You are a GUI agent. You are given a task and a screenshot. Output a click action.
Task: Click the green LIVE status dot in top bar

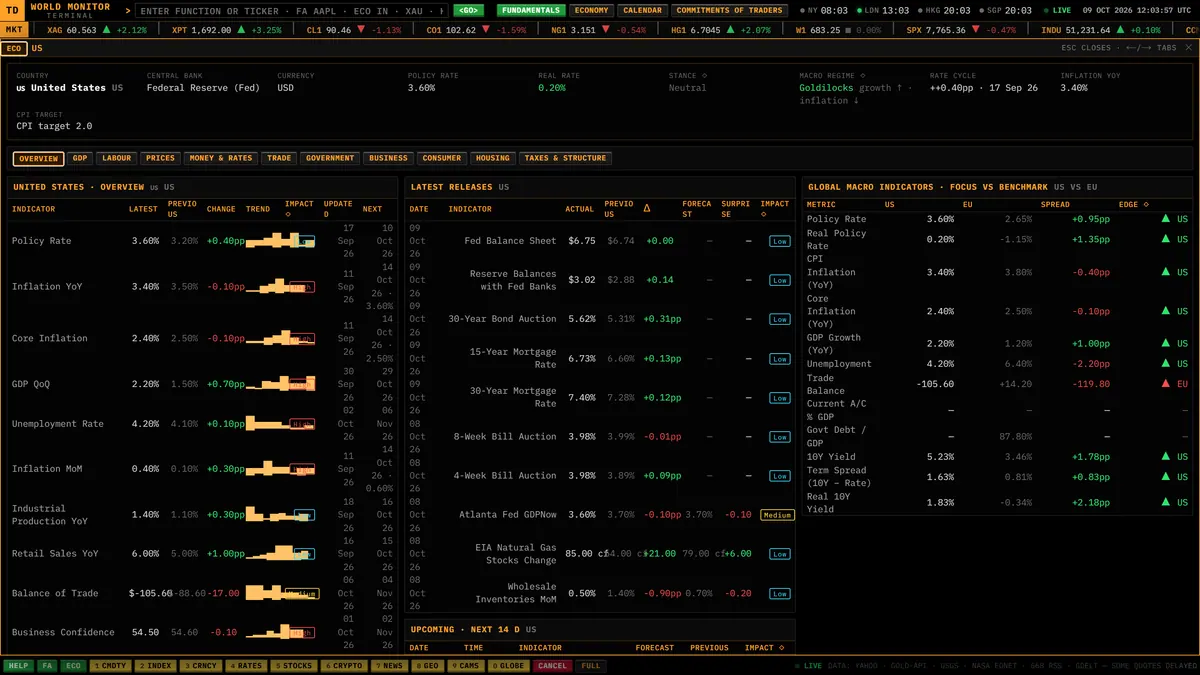pos(1044,10)
